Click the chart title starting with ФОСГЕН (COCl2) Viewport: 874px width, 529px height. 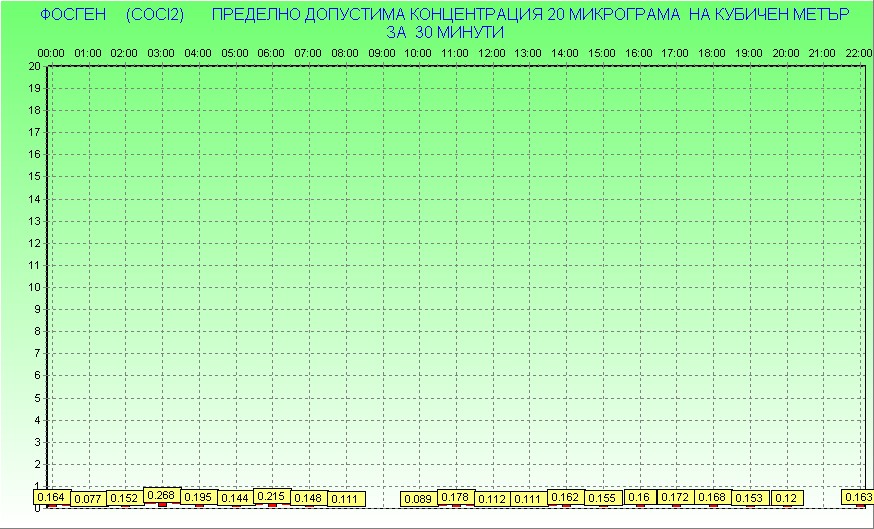(x=445, y=14)
